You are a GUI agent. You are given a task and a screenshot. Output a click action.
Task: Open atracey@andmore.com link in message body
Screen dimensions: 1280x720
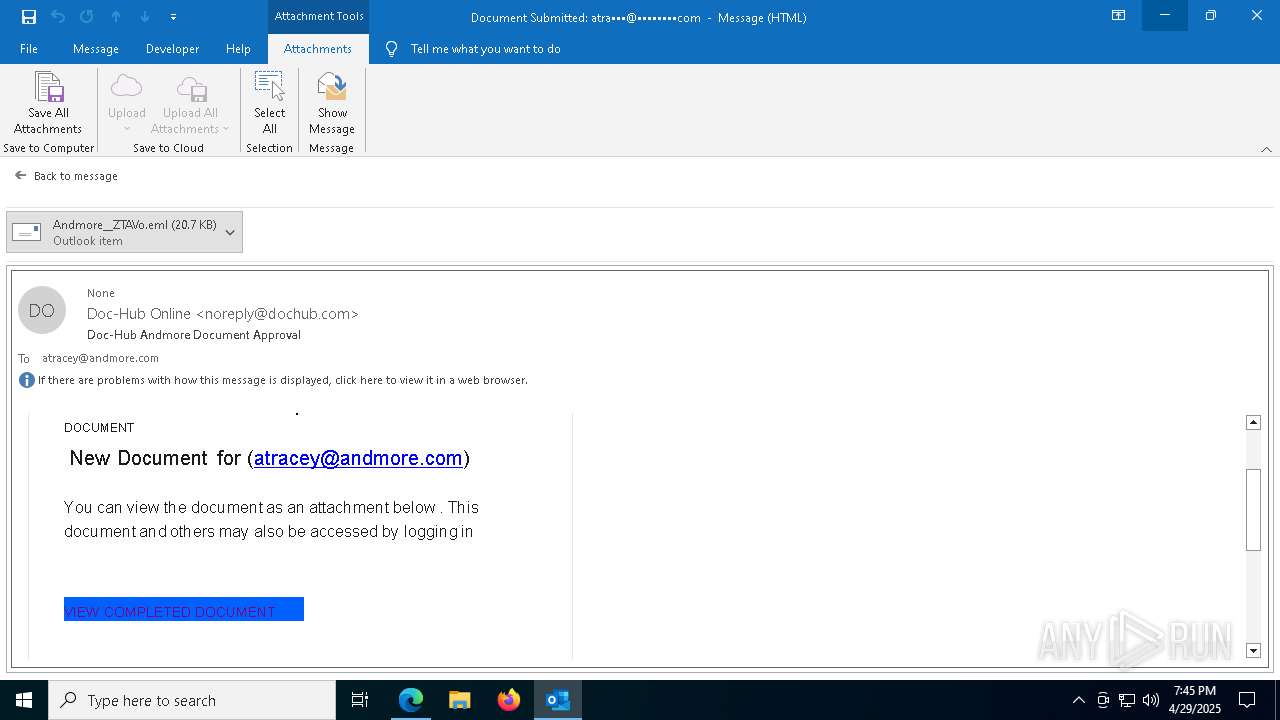[358, 458]
